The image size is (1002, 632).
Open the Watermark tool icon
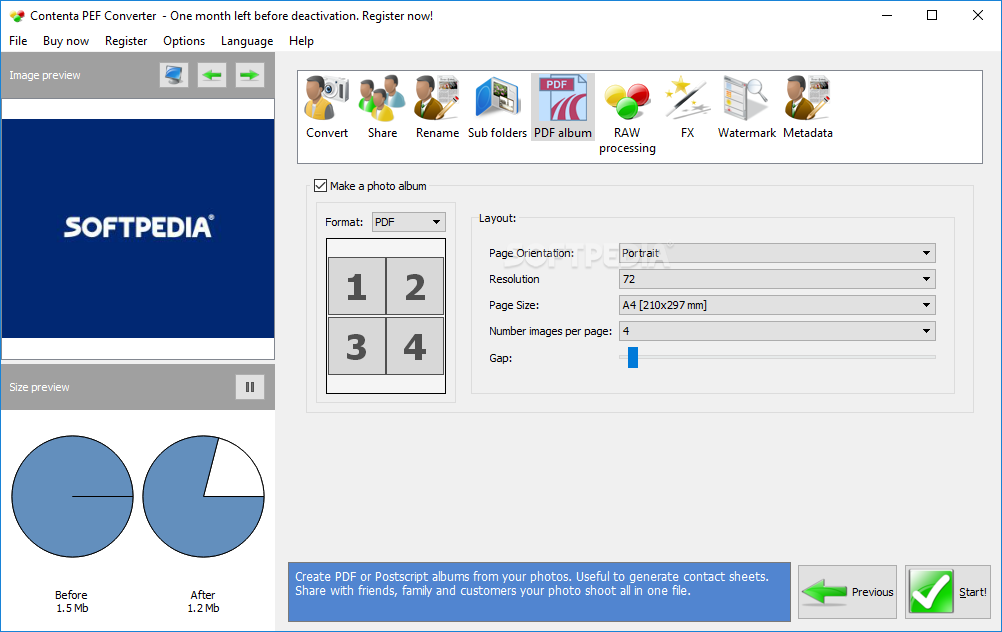(x=746, y=107)
